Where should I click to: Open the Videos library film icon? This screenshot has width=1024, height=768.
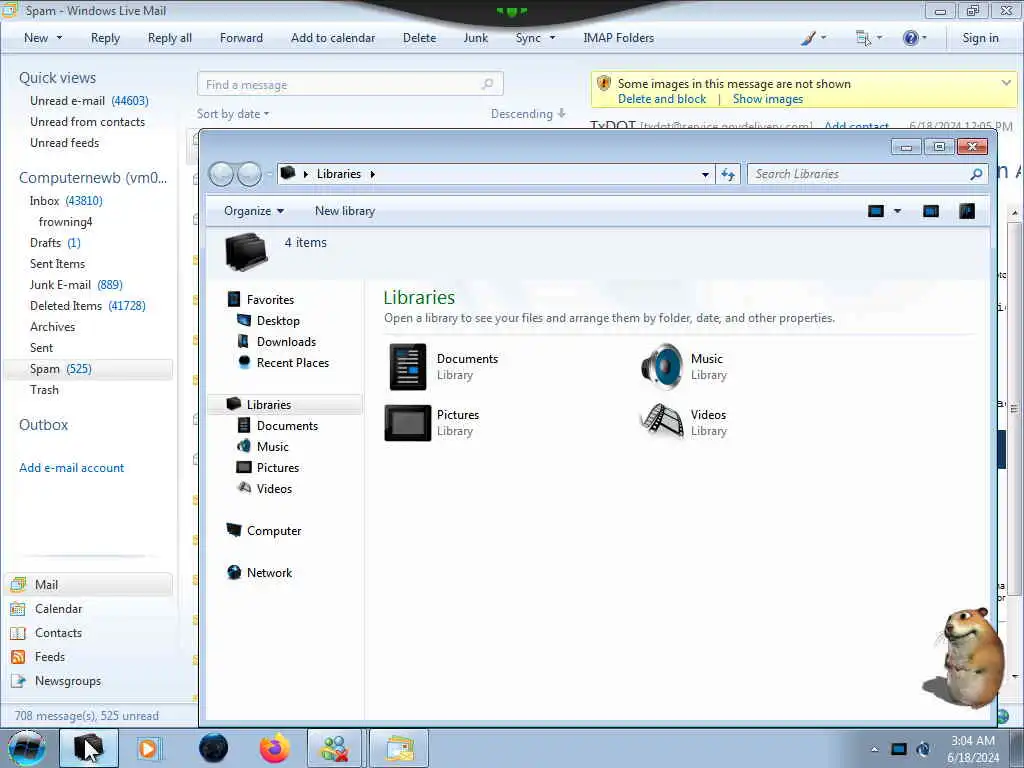point(662,421)
